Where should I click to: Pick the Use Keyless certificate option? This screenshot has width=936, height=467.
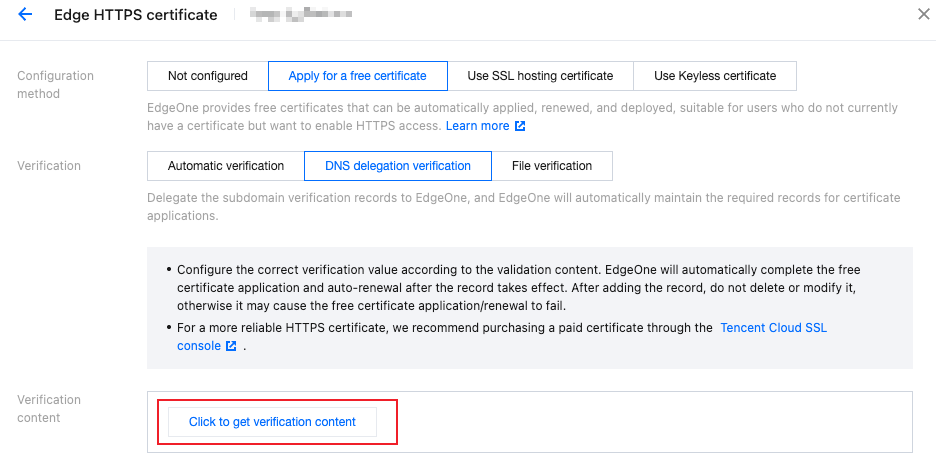click(715, 76)
